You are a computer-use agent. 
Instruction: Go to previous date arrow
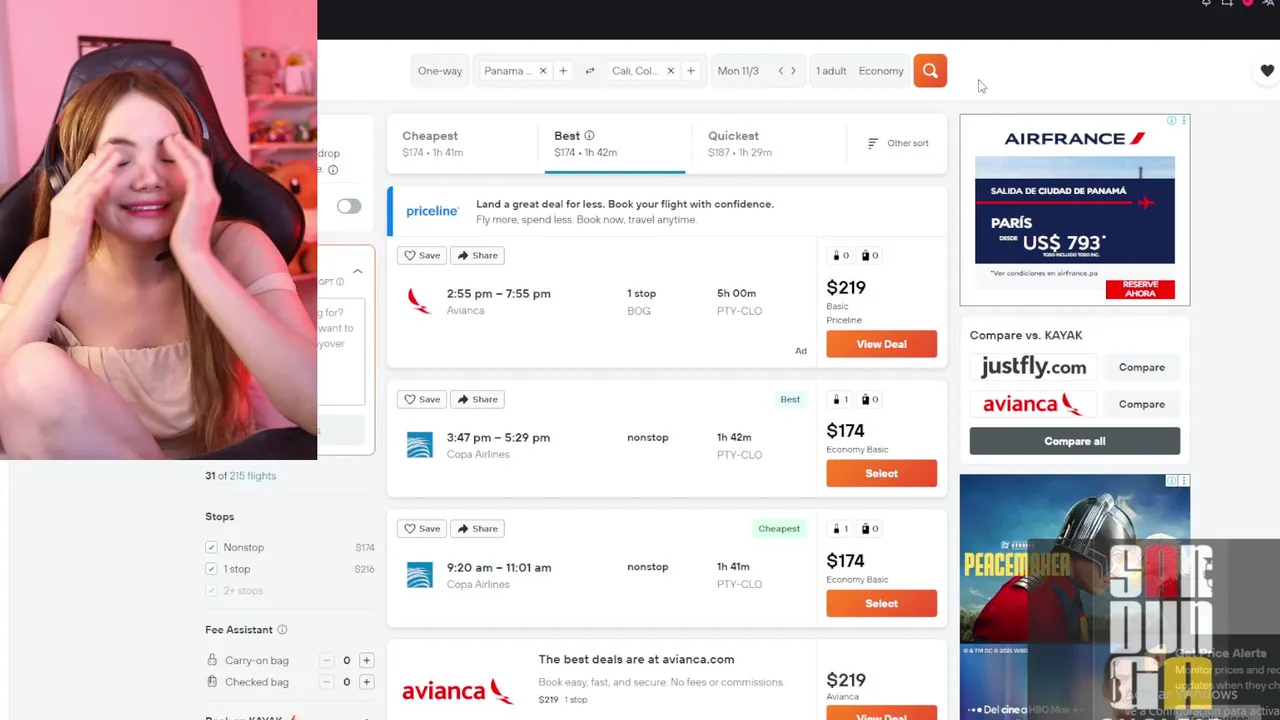[x=781, y=71]
